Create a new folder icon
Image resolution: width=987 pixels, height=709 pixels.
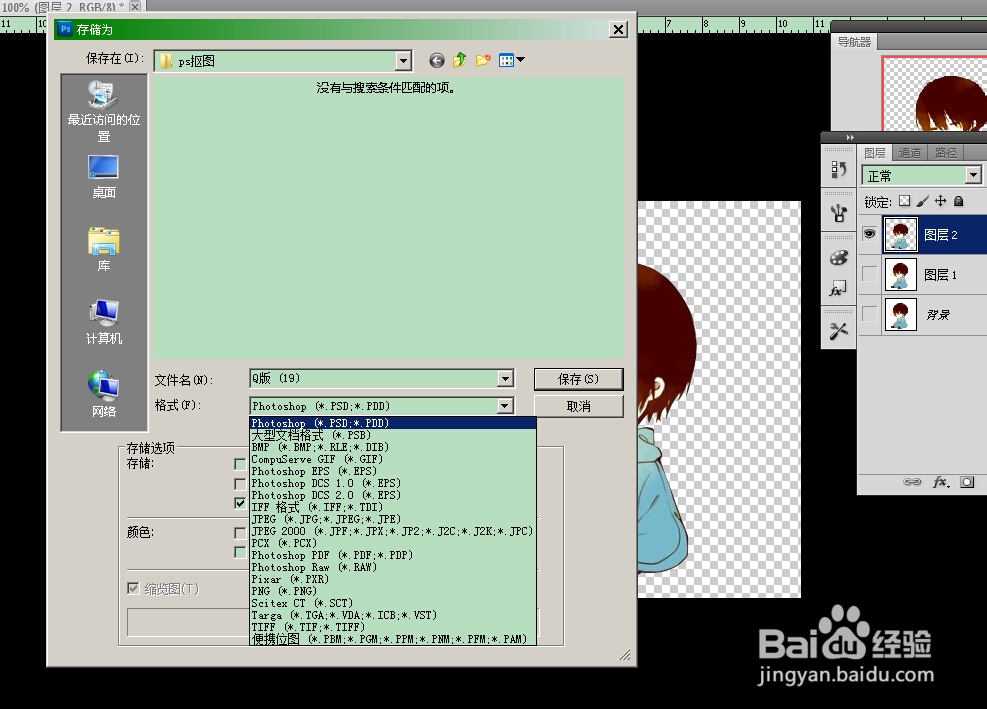click(483, 60)
